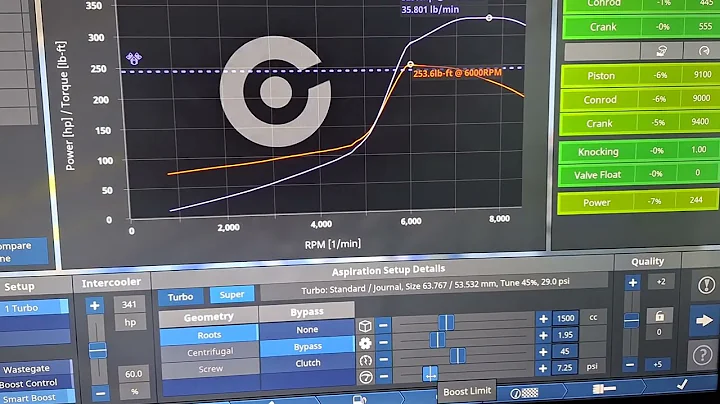Viewport: 720px width, 404px height.
Task: Increase the 1.95 value with plus
Action: 543,336
